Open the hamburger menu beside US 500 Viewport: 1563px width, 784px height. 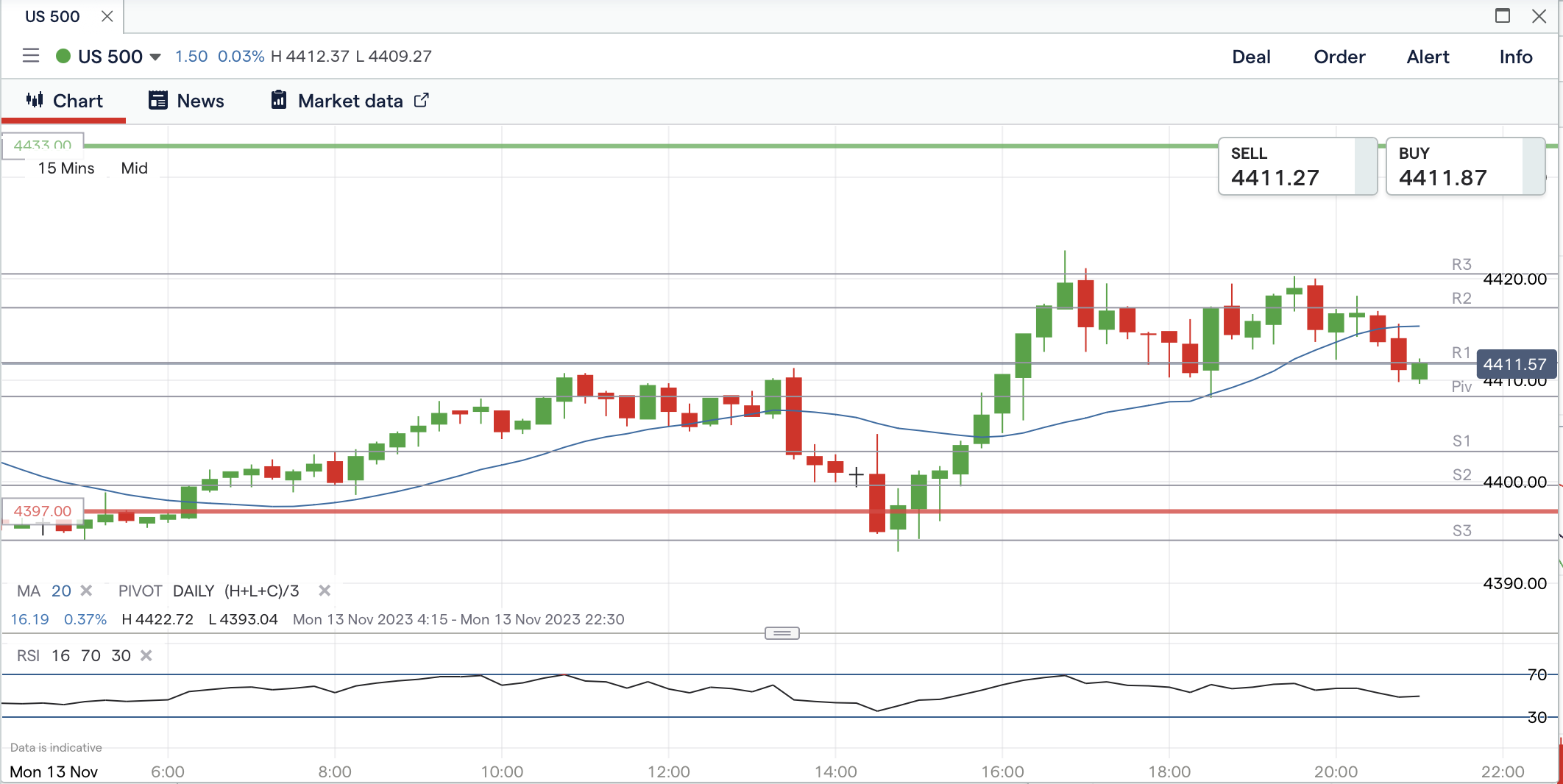[x=31, y=56]
